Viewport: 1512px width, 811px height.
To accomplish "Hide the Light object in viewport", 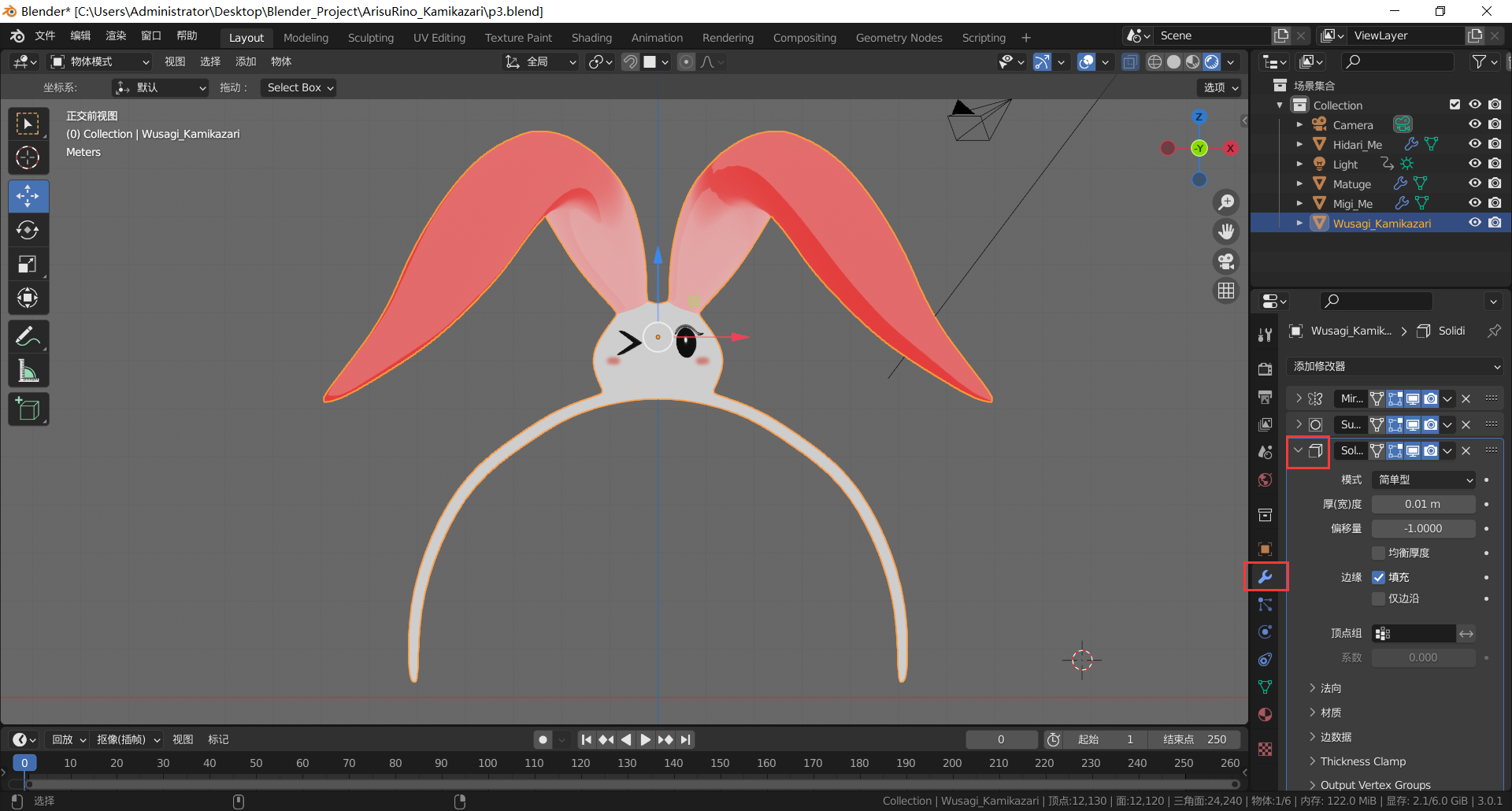I will click(1474, 164).
